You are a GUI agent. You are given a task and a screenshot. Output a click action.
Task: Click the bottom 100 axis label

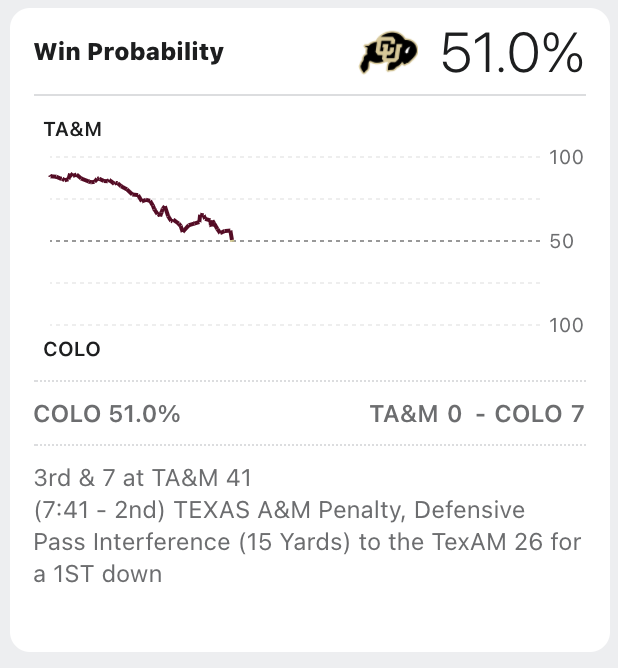pyautogui.click(x=567, y=325)
